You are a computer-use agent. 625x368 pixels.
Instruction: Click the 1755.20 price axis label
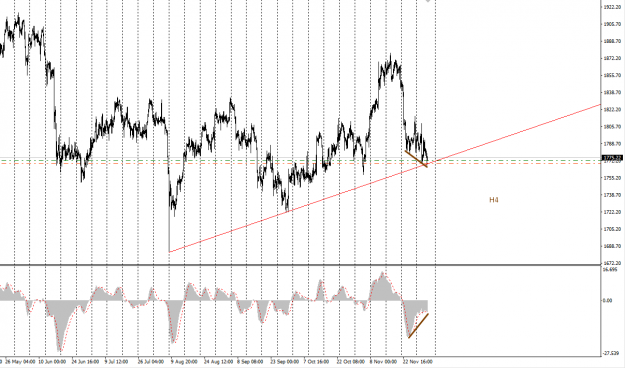tap(613, 178)
